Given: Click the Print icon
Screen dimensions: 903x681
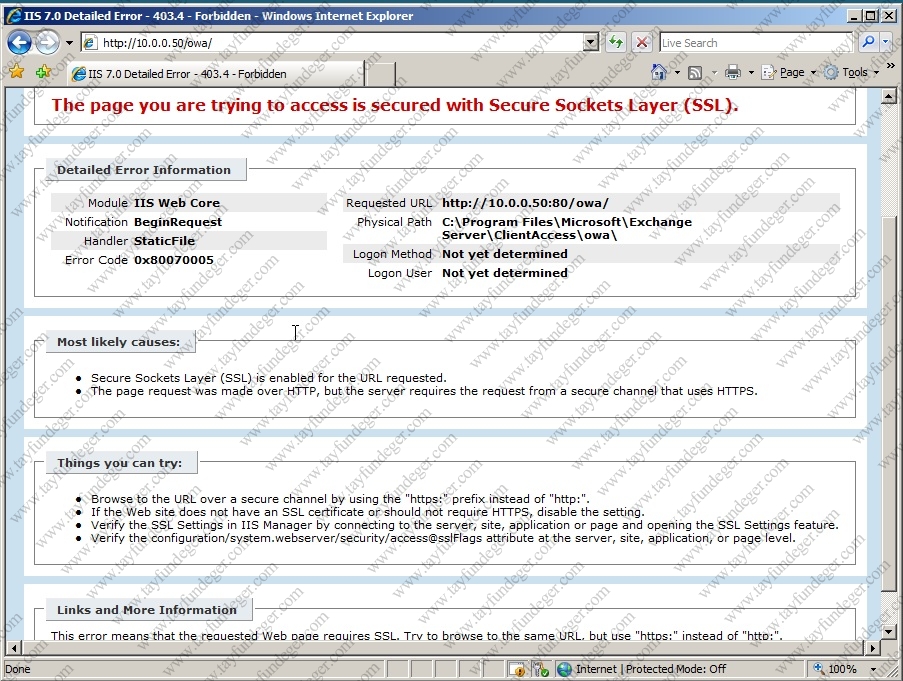Looking at the screenshot, I should tap(733, 72).
